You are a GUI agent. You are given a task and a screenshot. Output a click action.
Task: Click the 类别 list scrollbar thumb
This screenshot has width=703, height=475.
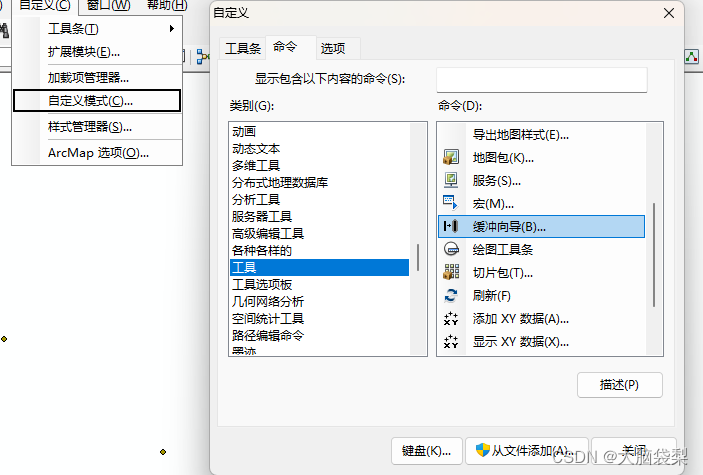pos(418,257)
